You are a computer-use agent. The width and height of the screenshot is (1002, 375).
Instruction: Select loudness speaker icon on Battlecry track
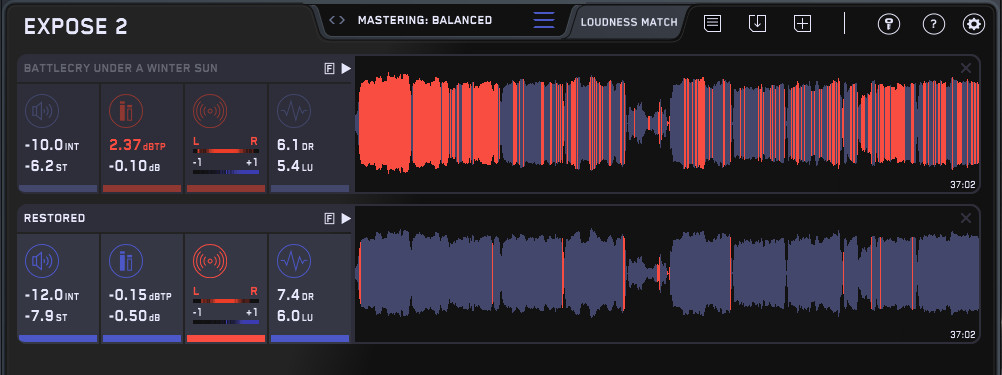click(x=42, y=111)
